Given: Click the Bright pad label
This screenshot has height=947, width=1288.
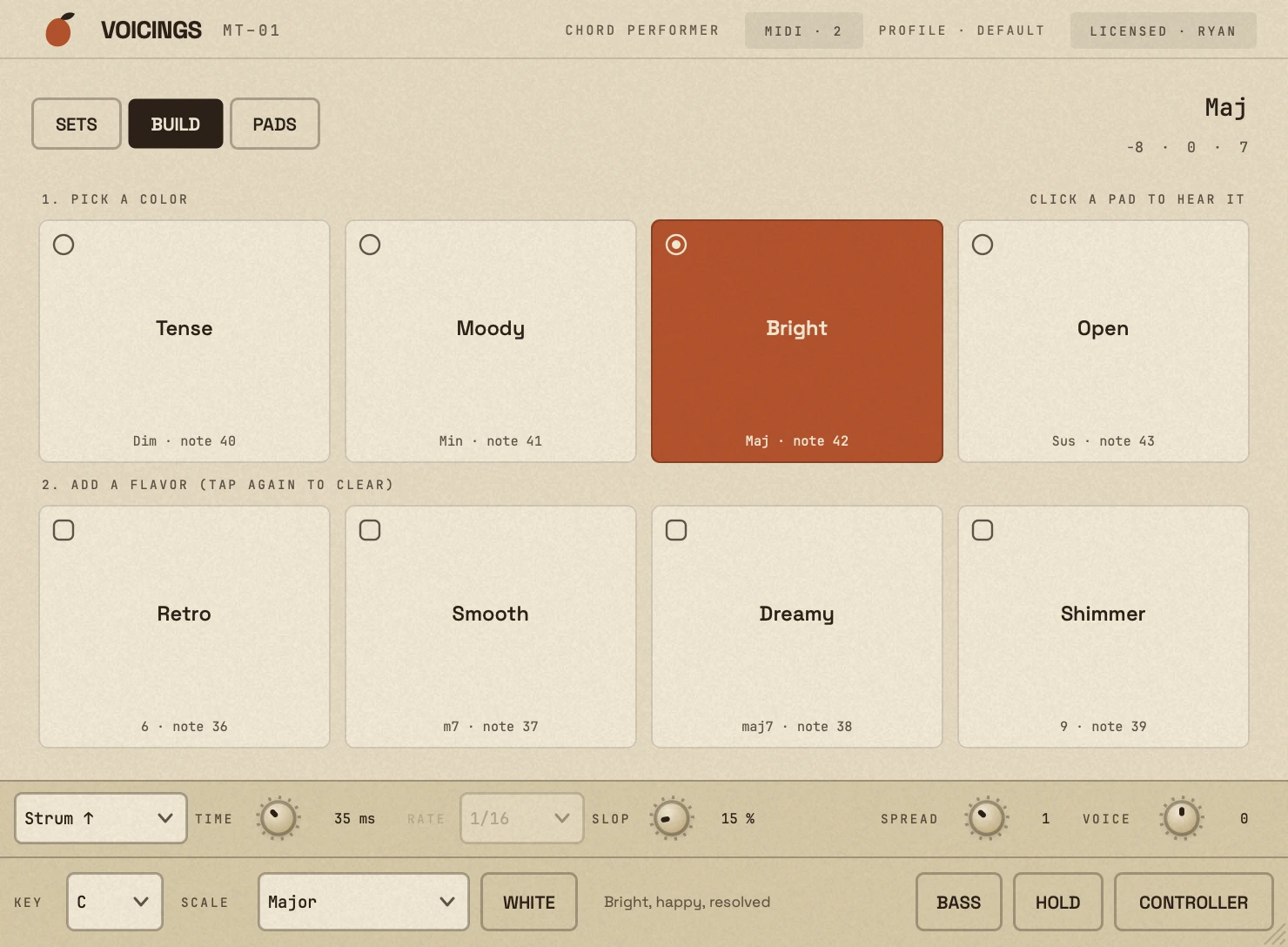Looking at the screenshot, I should pyautogui.click(x=797, y=328).
